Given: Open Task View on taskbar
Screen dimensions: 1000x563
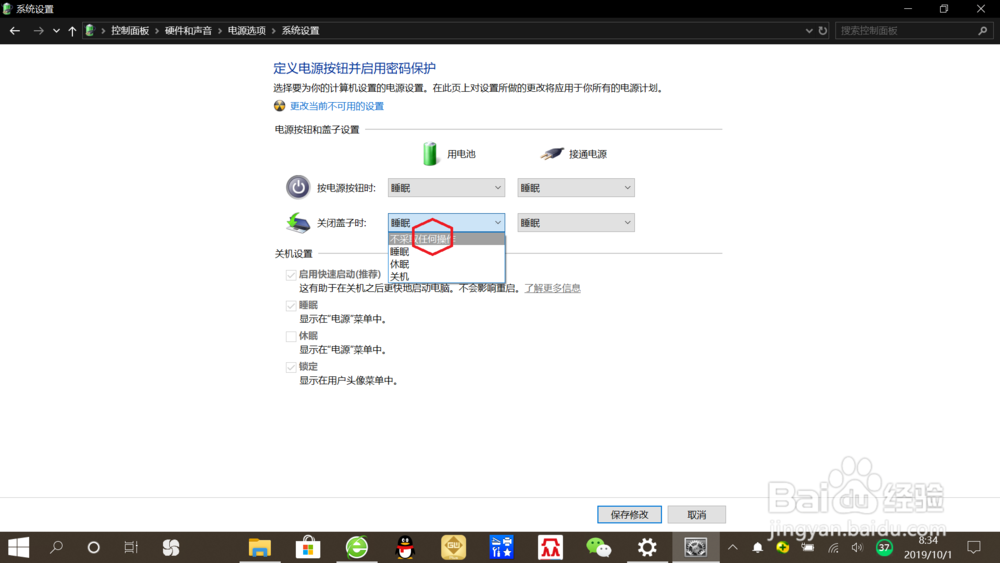Looking at the screenshot, I should point(131,547).
